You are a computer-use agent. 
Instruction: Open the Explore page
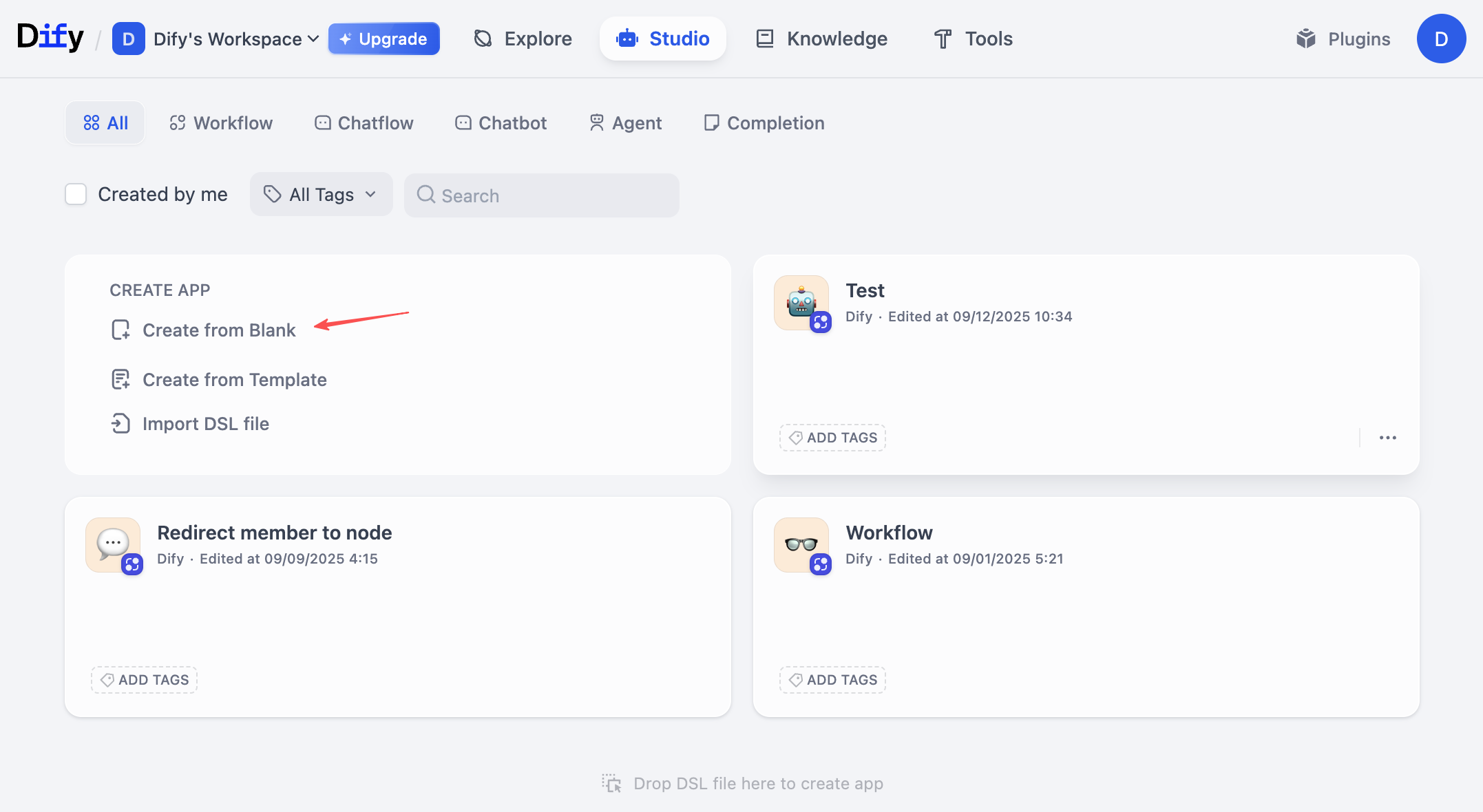[x=523, y=39]
